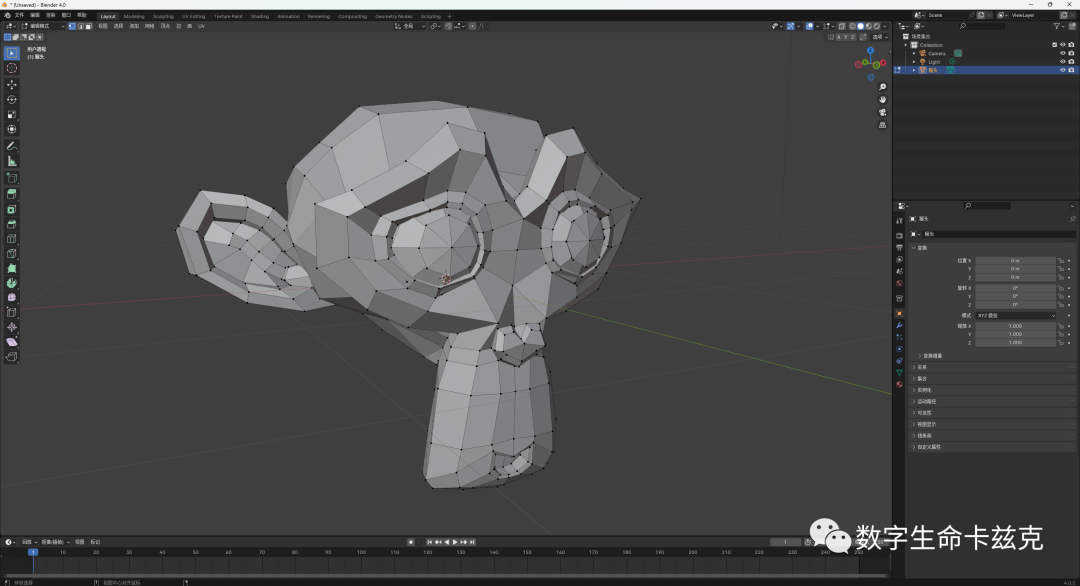Hide the Camera object with eye icon

click(x=1062, y=53)
